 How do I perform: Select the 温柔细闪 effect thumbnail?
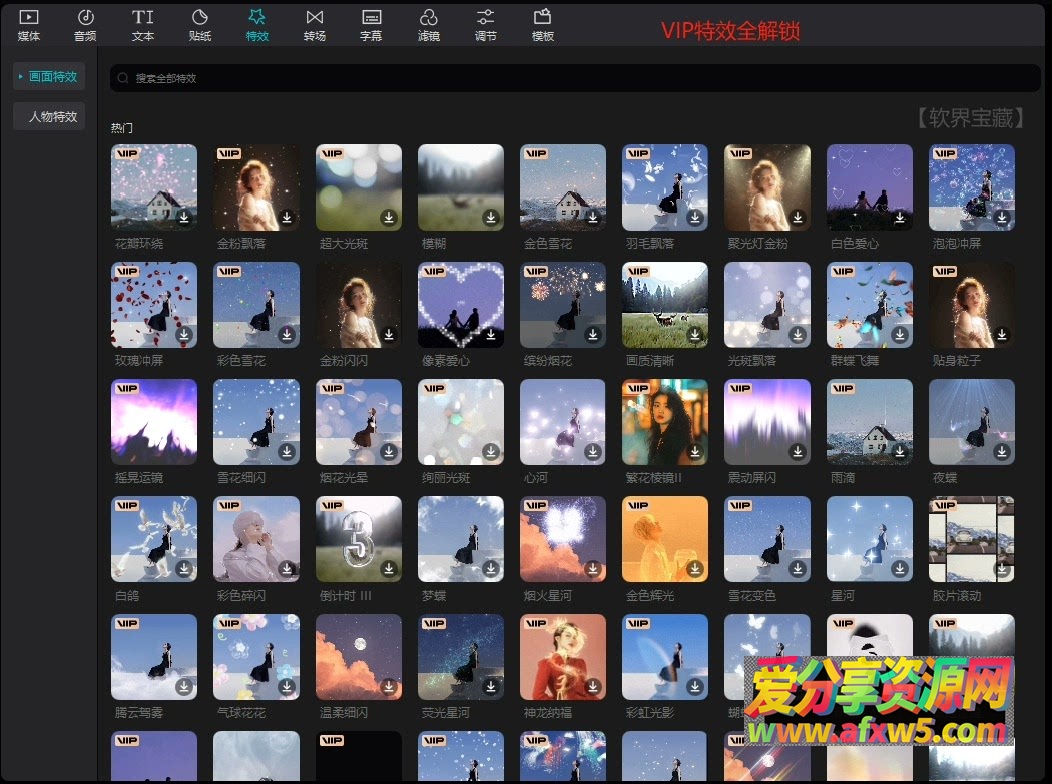[x=359, y=657]
